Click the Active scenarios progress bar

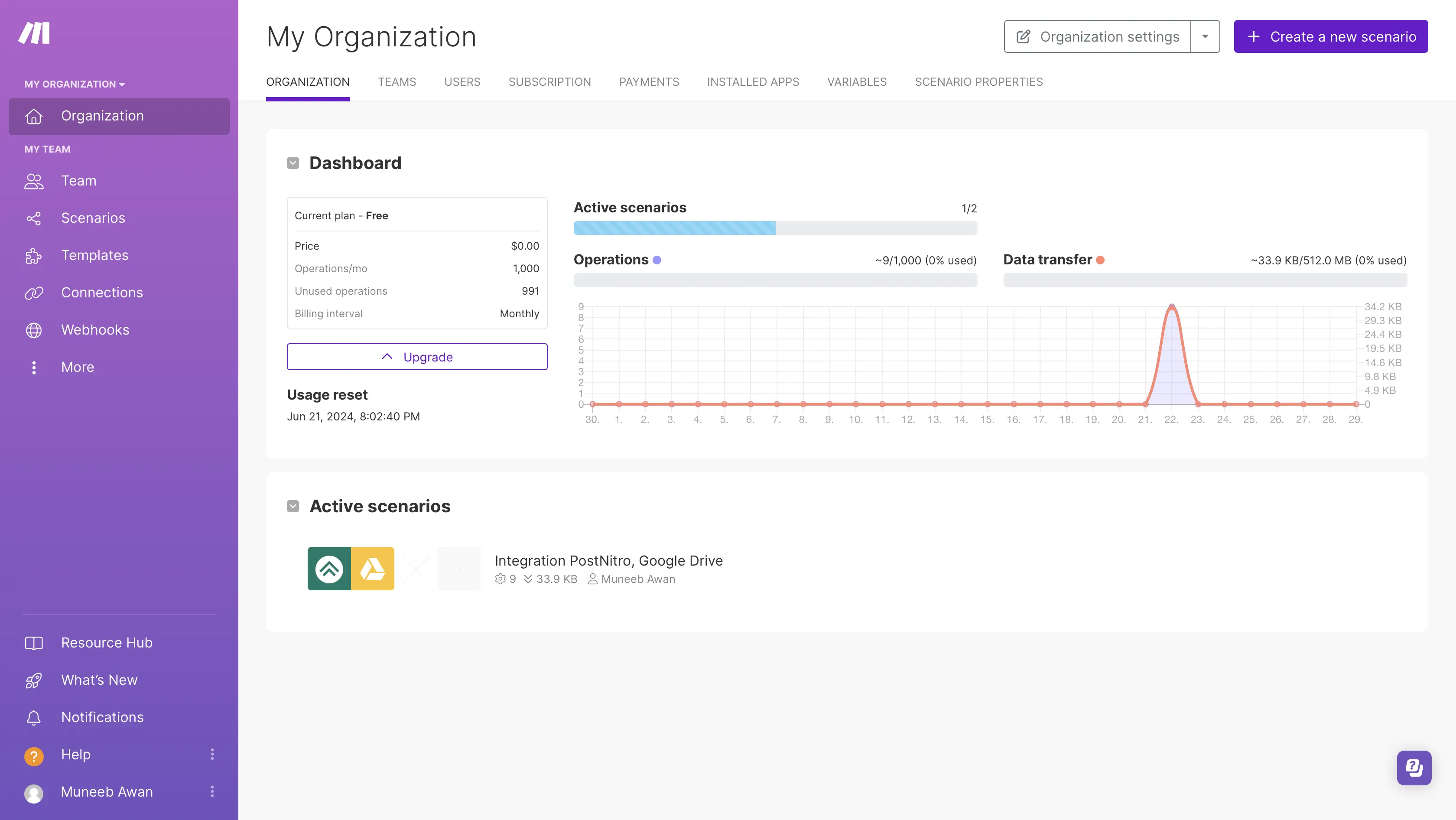[x=775, y=228]
